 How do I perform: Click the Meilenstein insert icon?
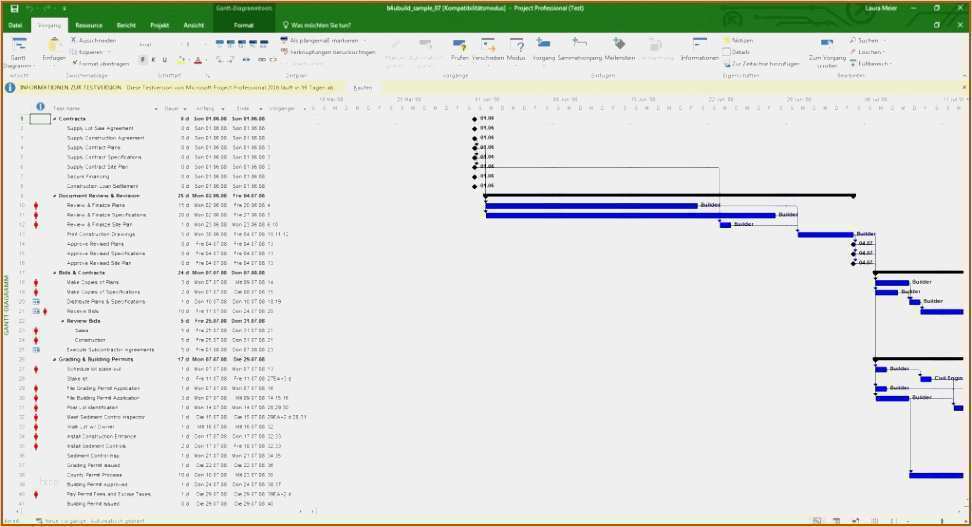coord(620,46)
